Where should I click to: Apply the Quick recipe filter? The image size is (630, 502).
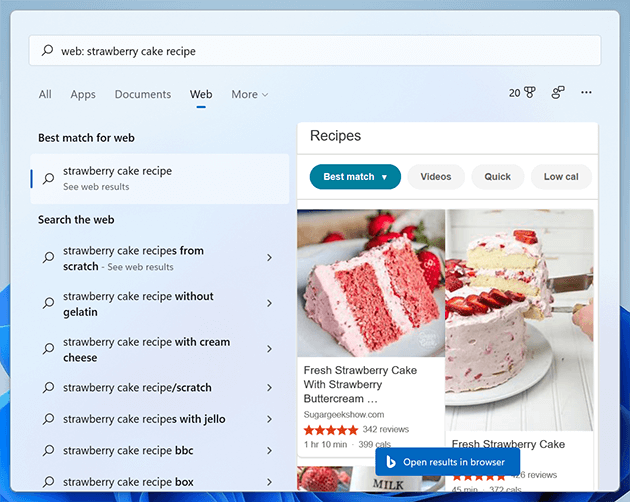pos(497,177)
